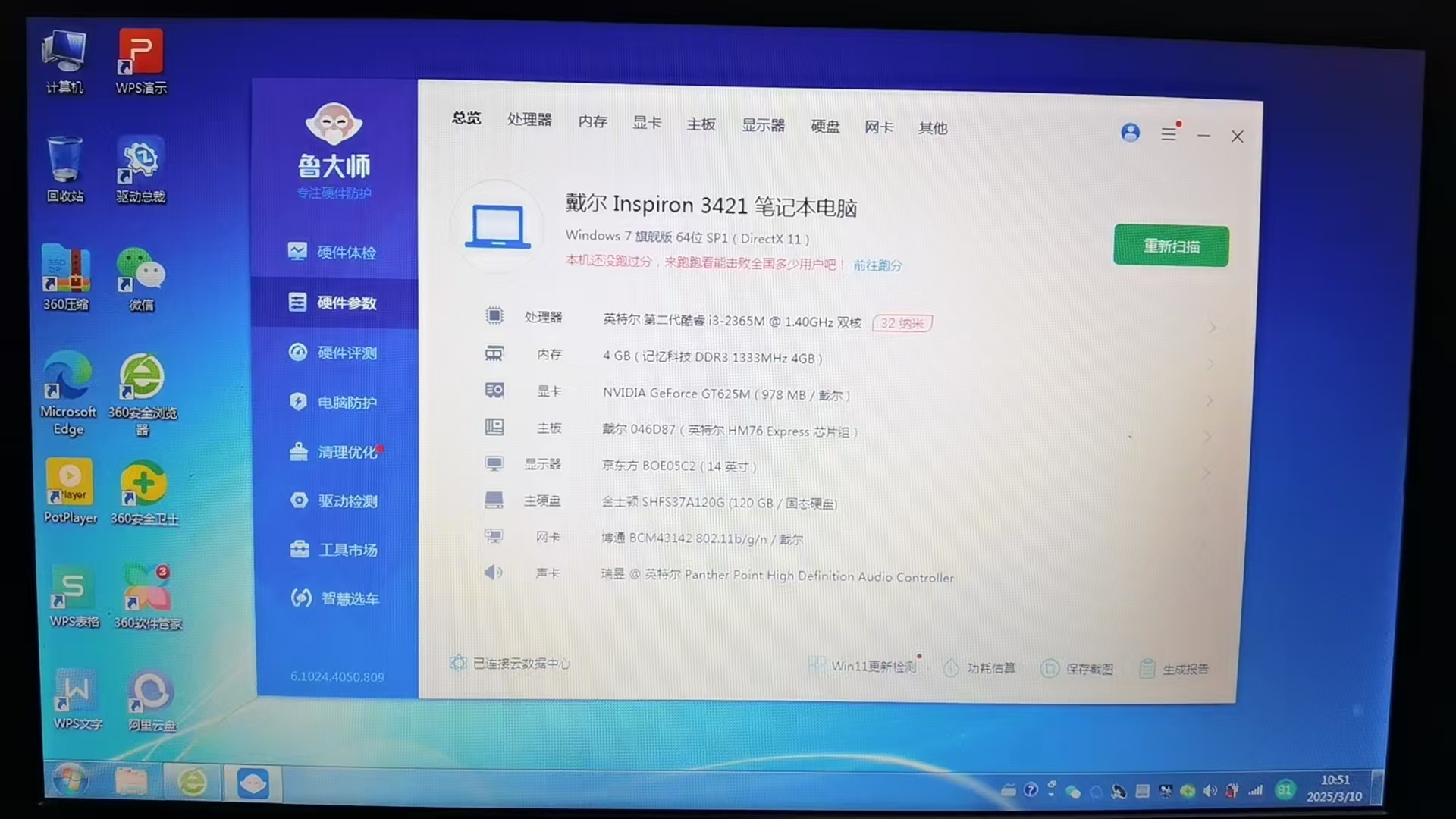This screenshot has width=1456, height=819.
Task: Open 硬件体检 in the sidebar
Action: point(334,253)
